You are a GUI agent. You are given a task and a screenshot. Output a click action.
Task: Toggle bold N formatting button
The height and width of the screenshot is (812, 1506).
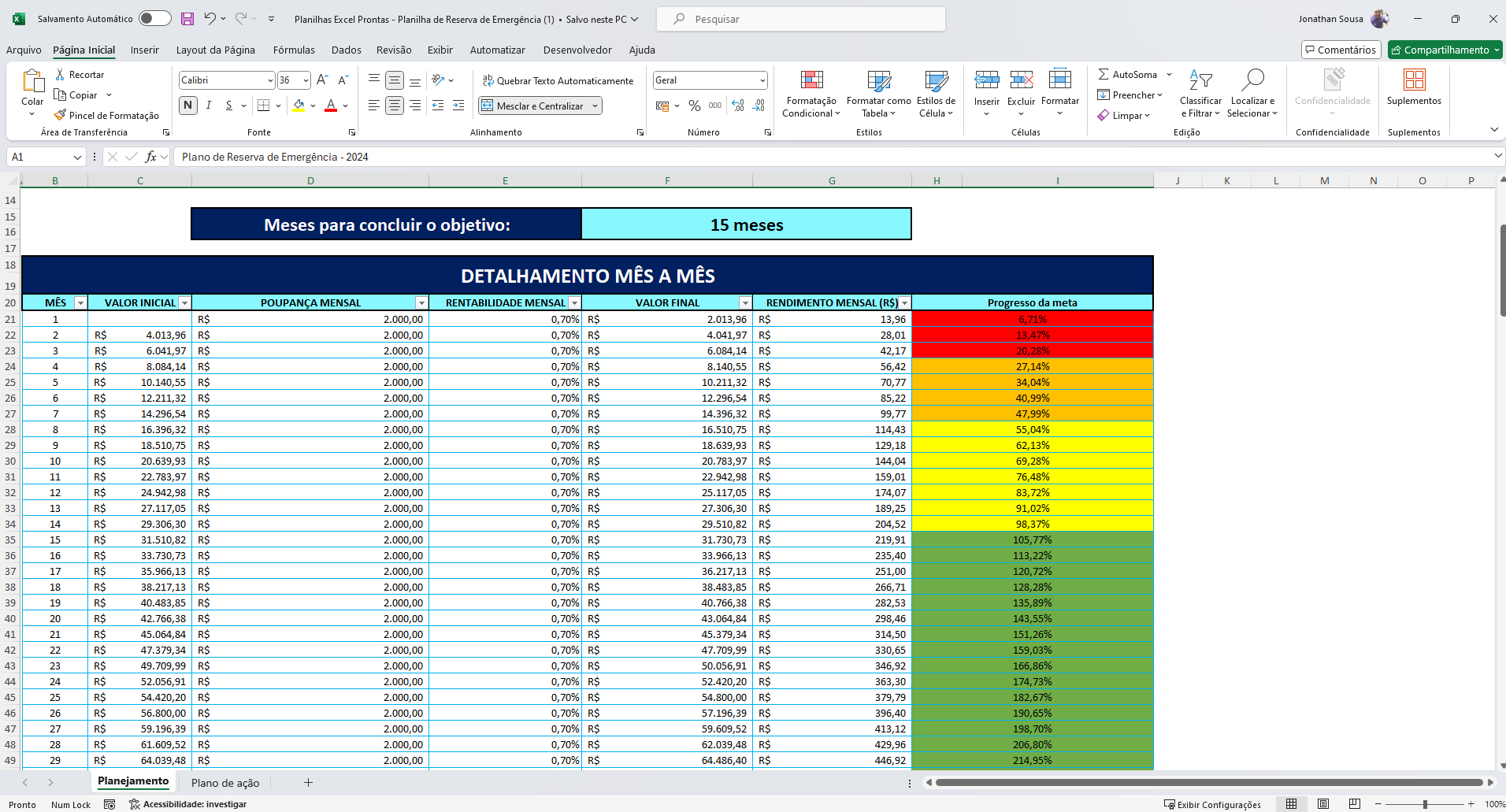pos(188,106)
